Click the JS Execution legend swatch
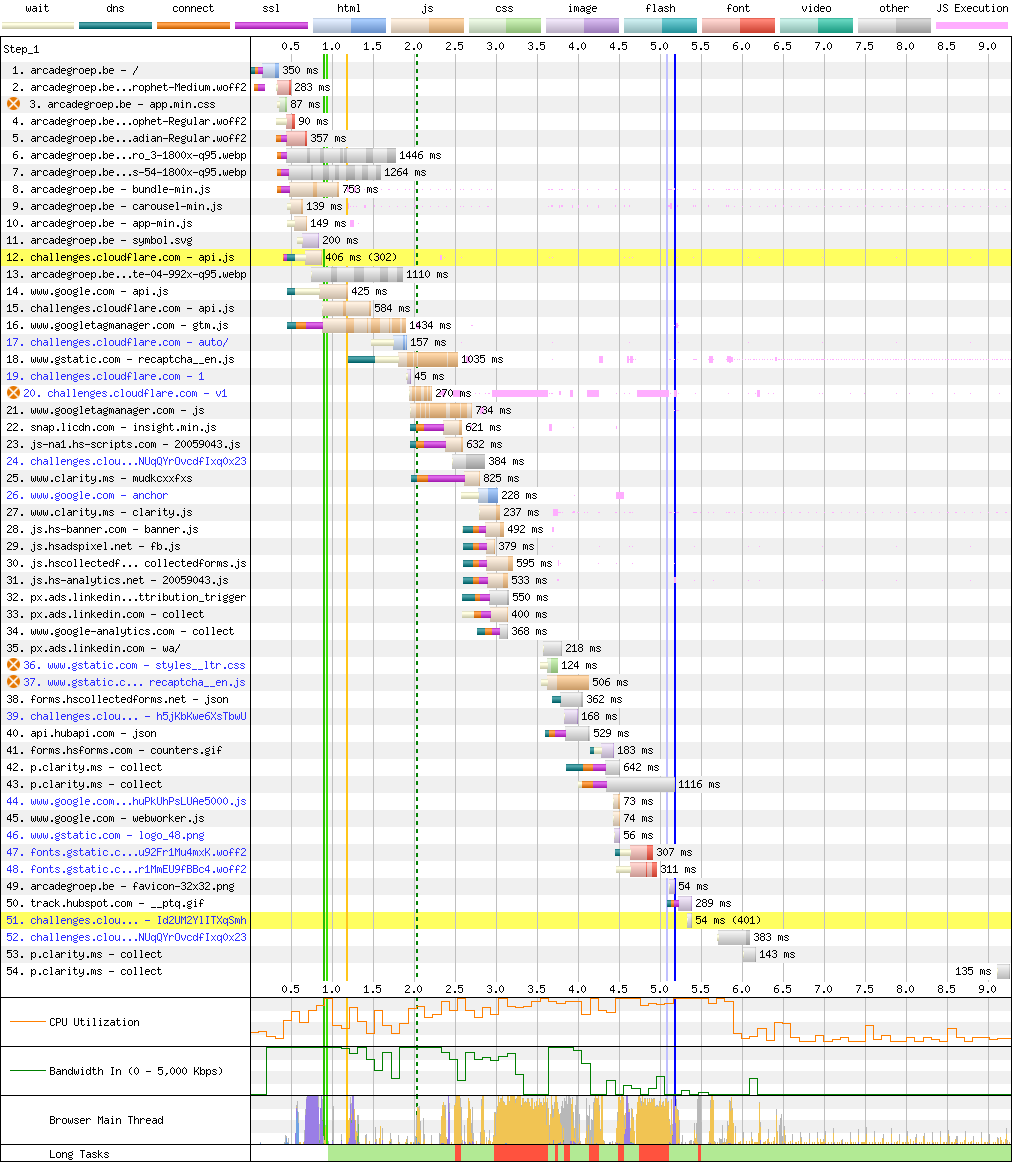The image size is (1012, 1162). (x=972, y=25)
